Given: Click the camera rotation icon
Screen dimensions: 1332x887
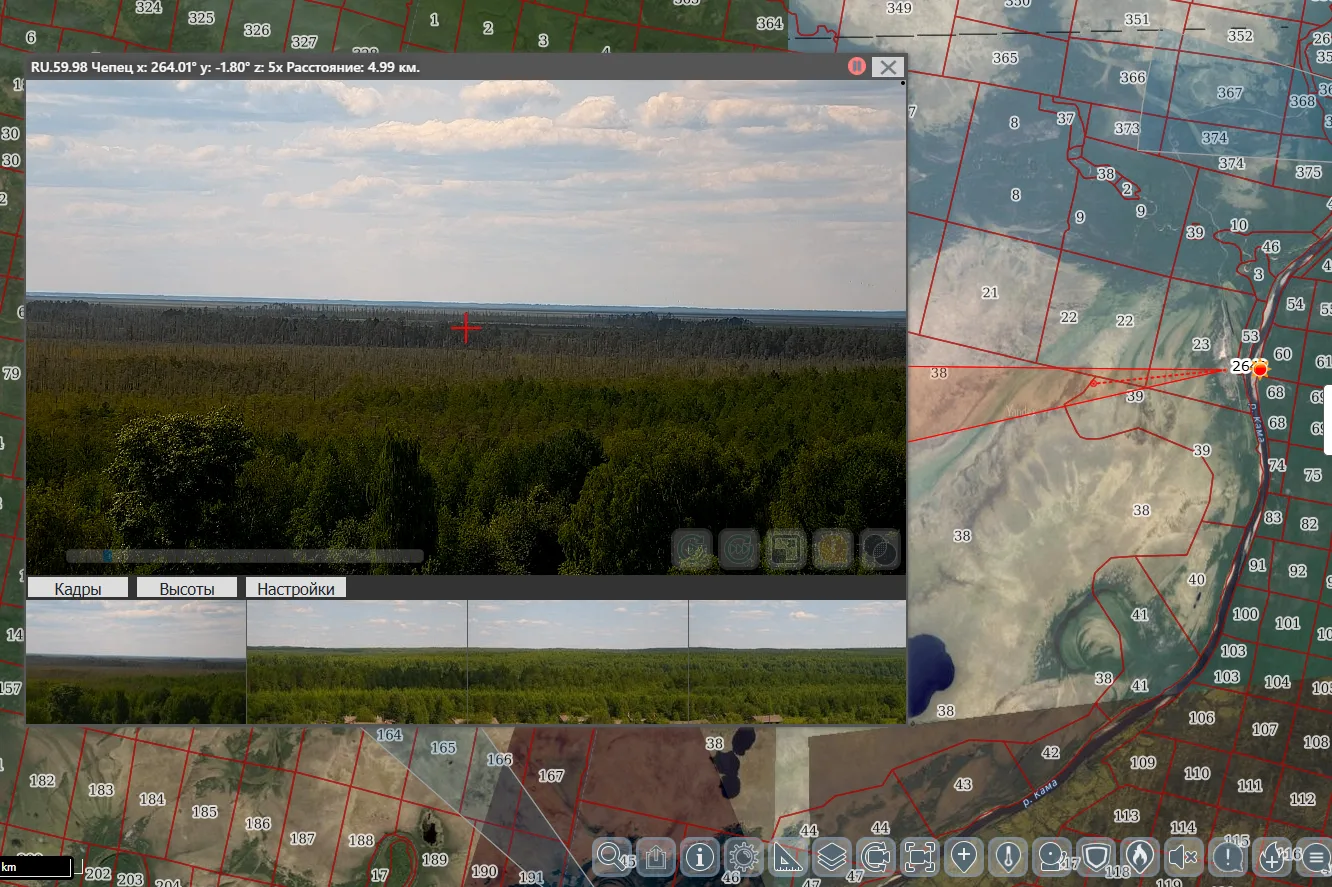Looking at the screenshot, I should [x=875, y=857].
